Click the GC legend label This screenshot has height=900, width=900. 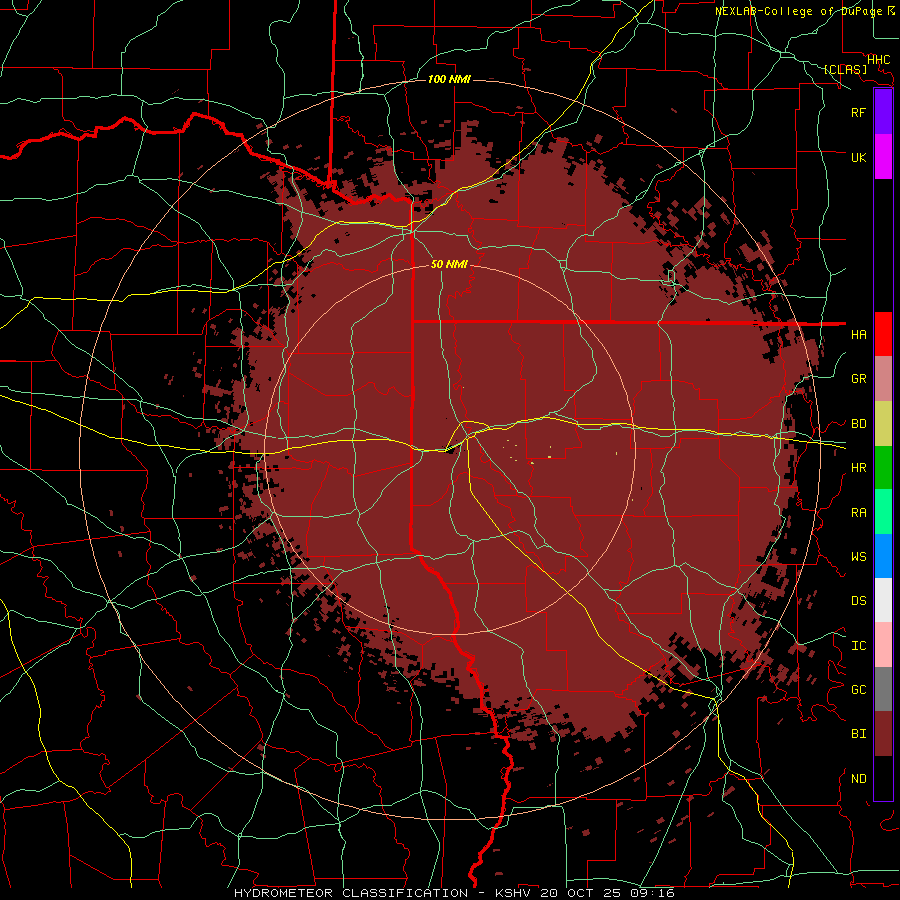858,690
